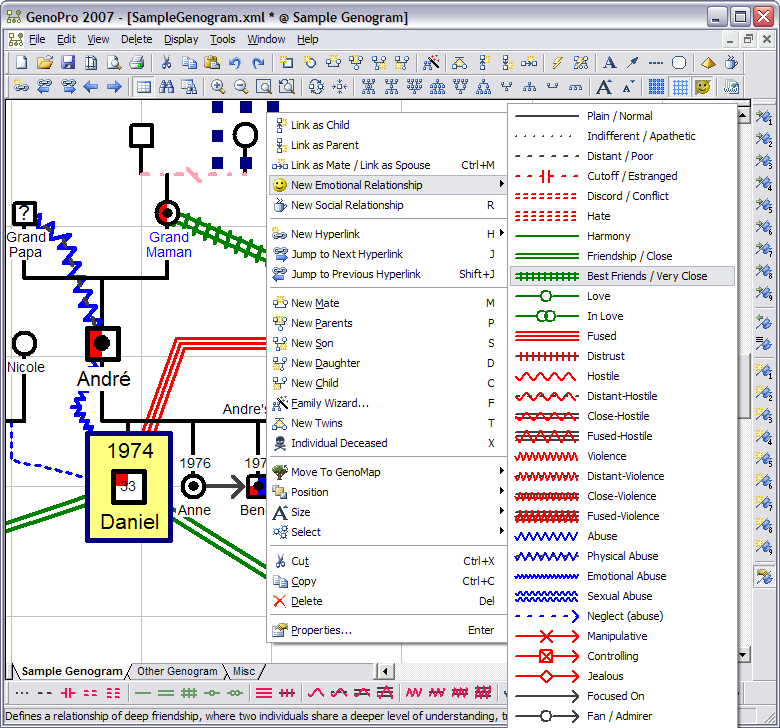Click the Undo arrow icon

234,63
